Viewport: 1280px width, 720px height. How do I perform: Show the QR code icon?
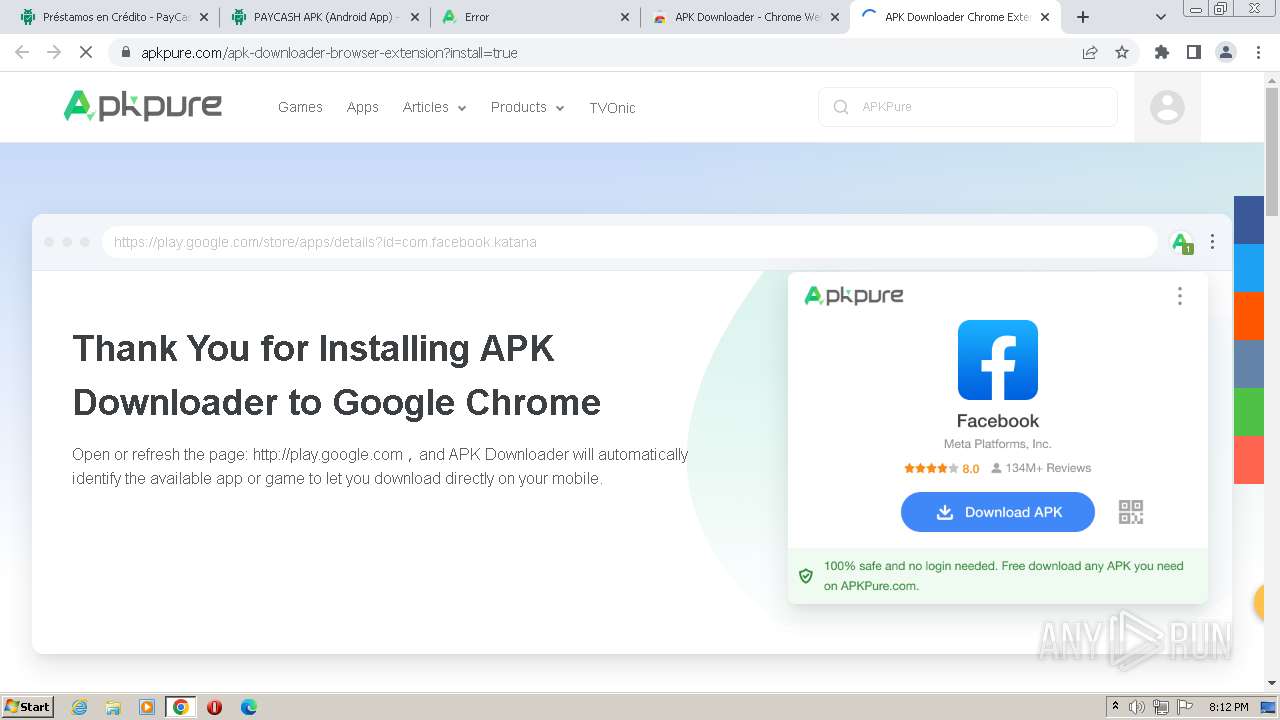coord(1131,512)
